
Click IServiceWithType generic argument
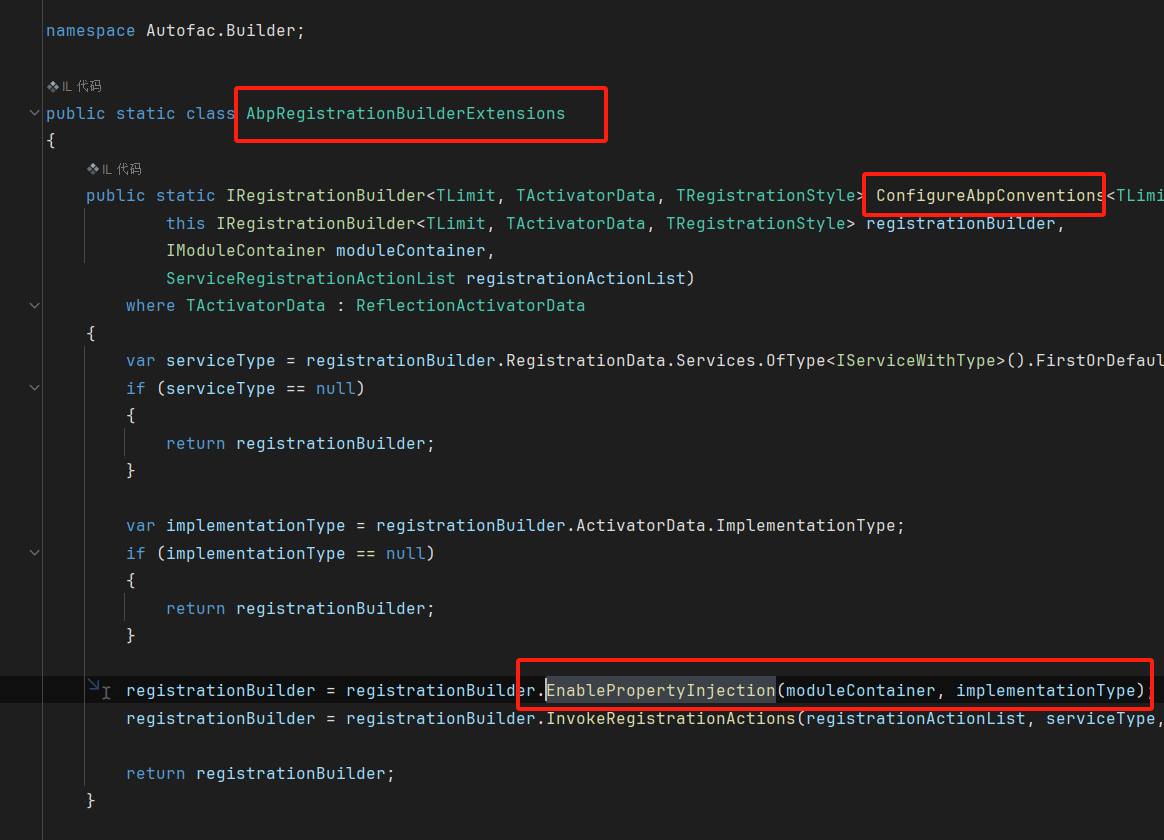(916, 361)
